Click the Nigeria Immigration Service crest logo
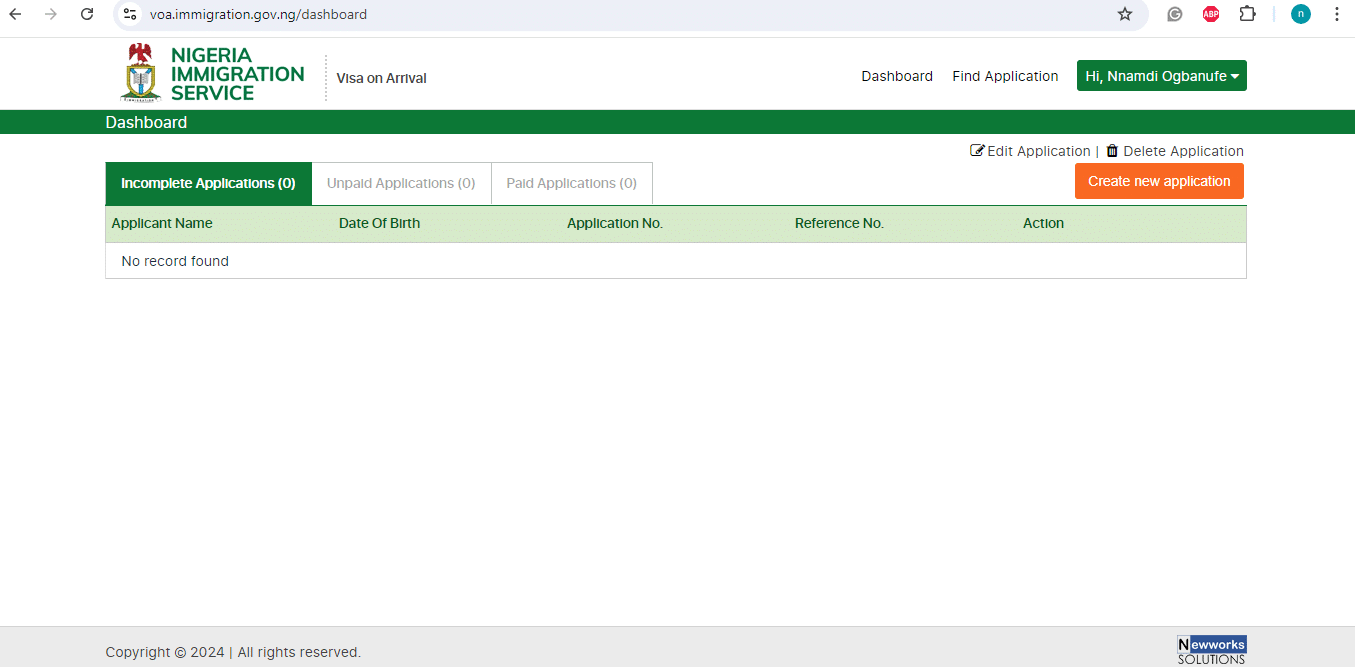The image size is (1355, 667). click(x=141, y=73)
